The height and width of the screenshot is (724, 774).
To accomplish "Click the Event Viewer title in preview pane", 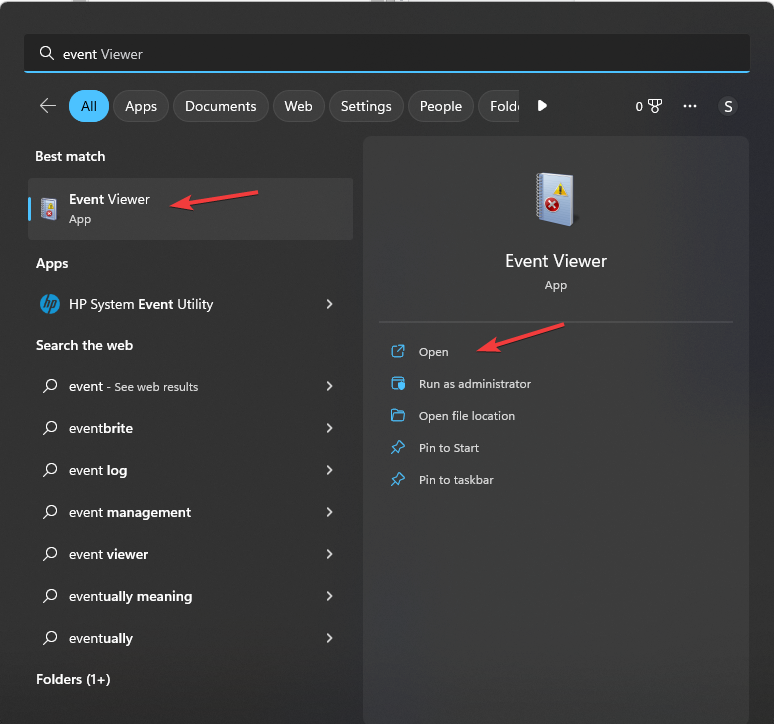I will (x=556, y=261).
